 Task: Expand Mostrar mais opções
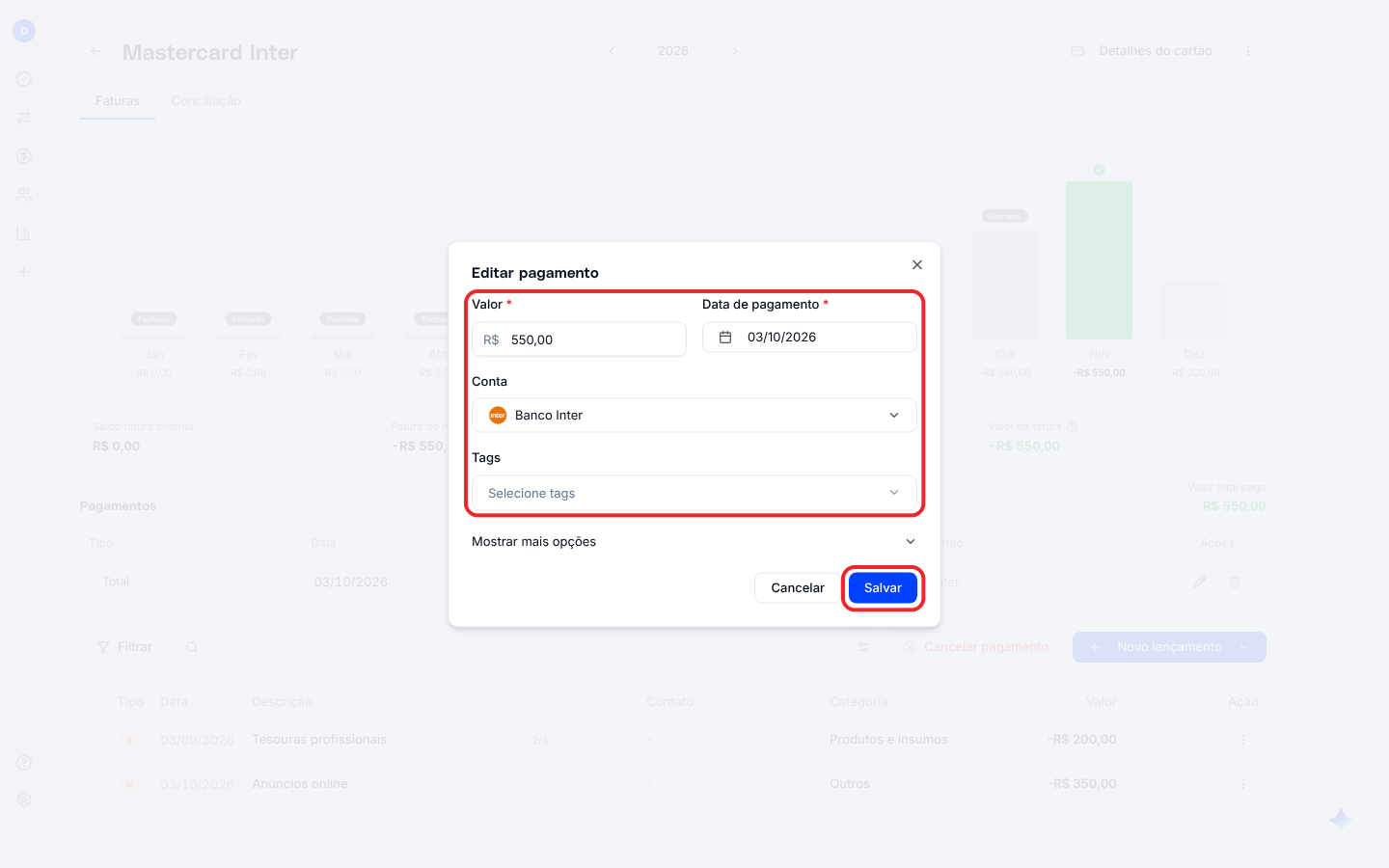694,541
